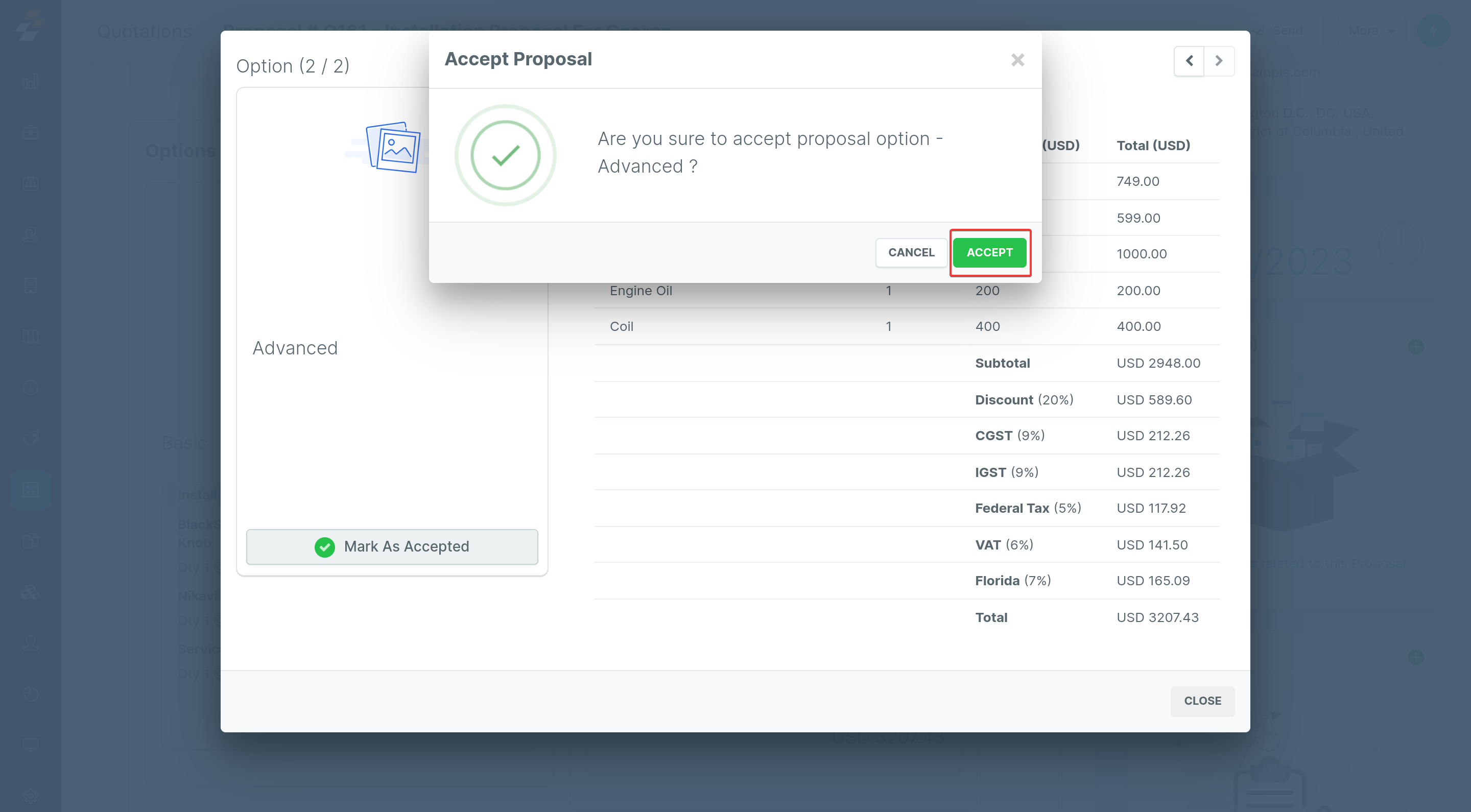Open the contacts person sidebar icon
Image resolution: width=1471 pixels, height=812 pixels.
[x=30, y=234]
